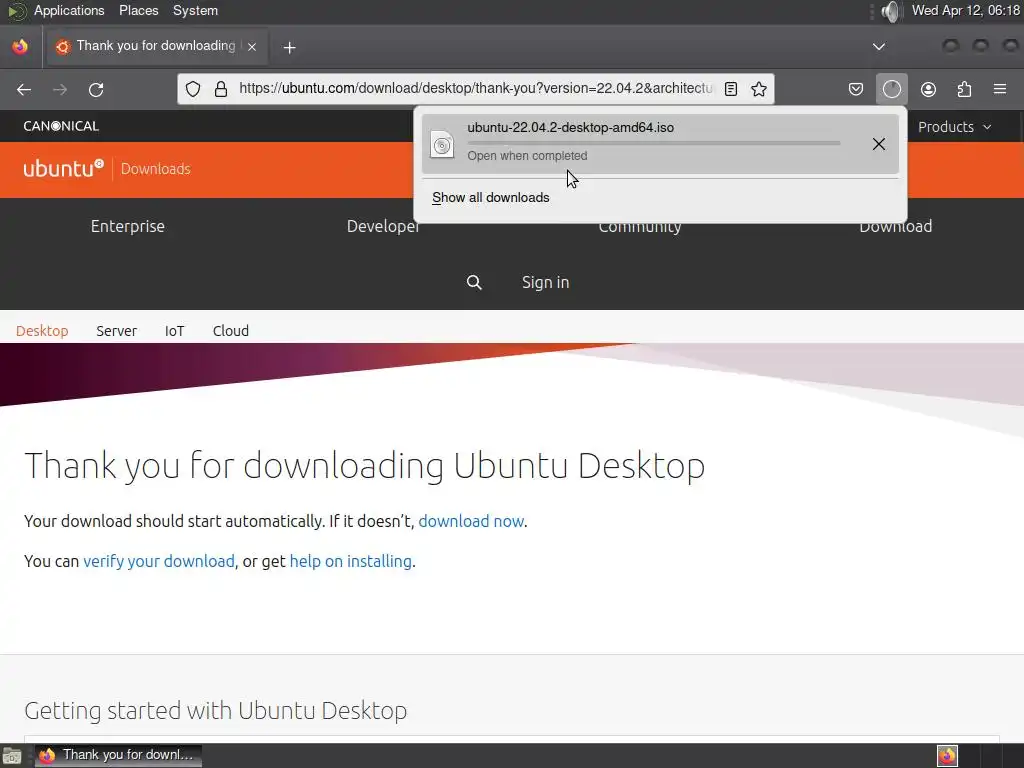Click the site search magnifier icon
The image size is (1024, 768).
[474, 282]
